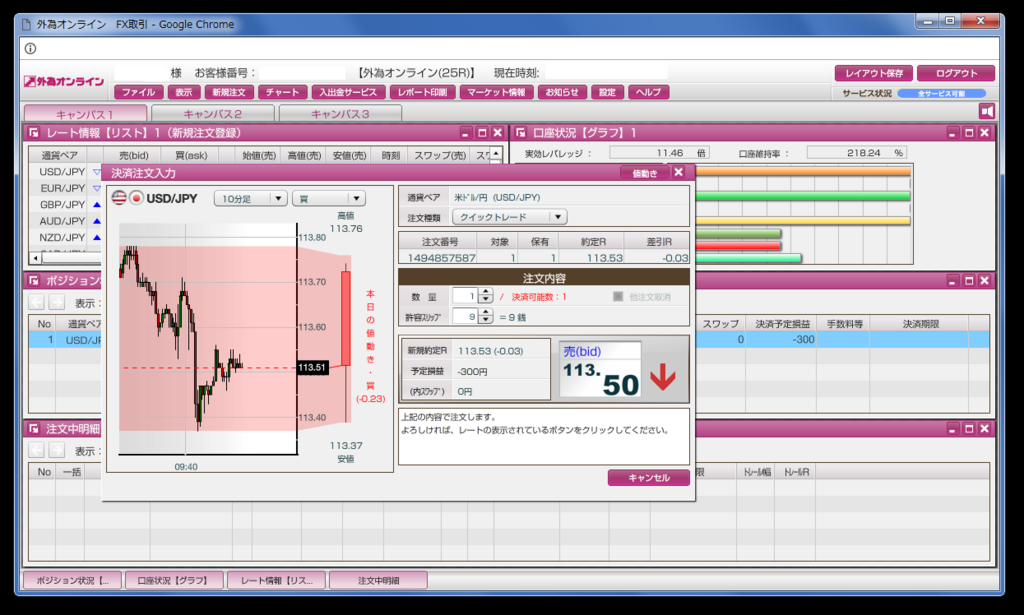The height and width of the screenshot is (615, 1024).
Task: Open the レポート印刷 menu
Action: point(423,92)
